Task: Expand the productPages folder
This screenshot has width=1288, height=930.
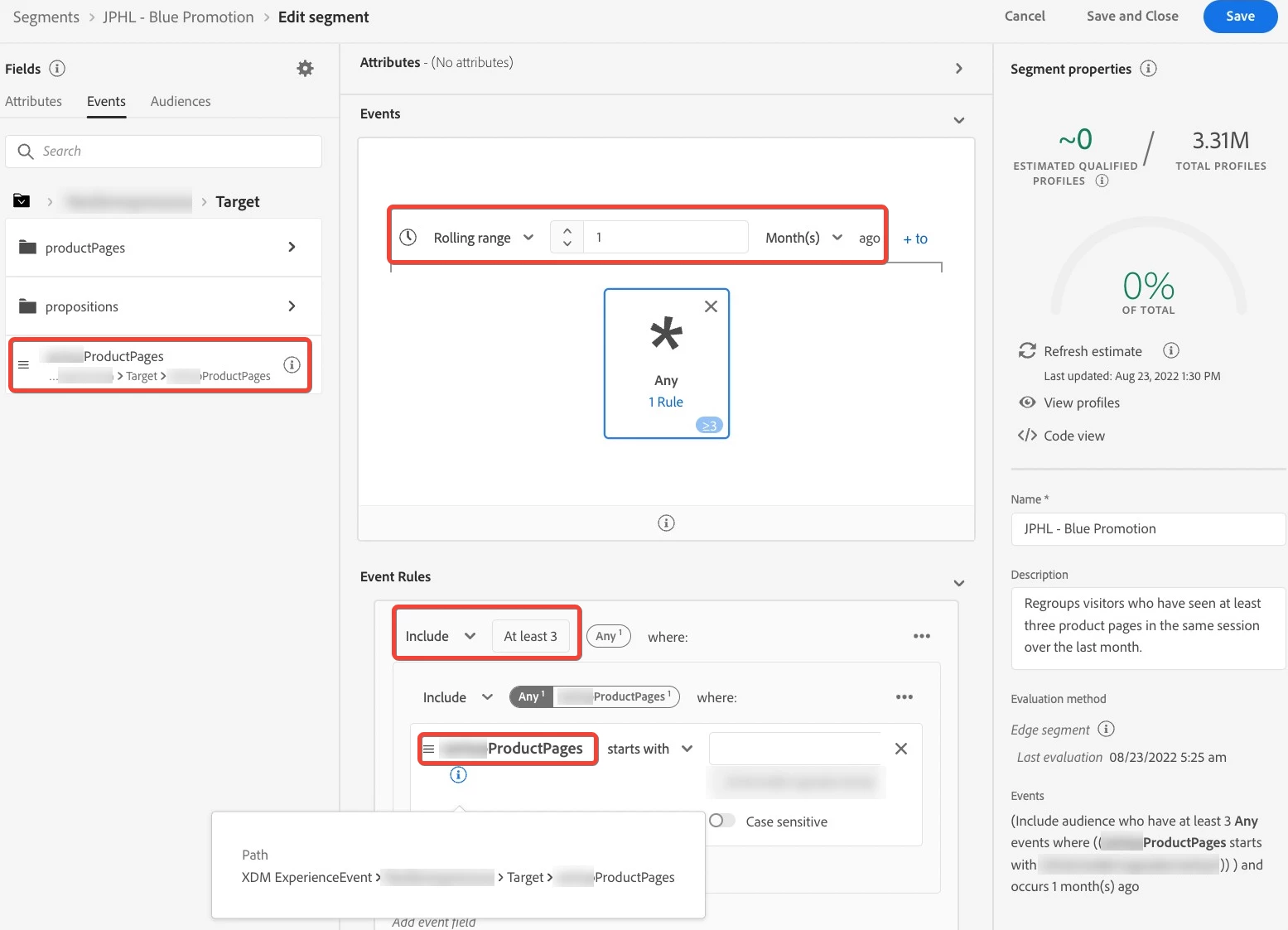Action: click(163, 248)
